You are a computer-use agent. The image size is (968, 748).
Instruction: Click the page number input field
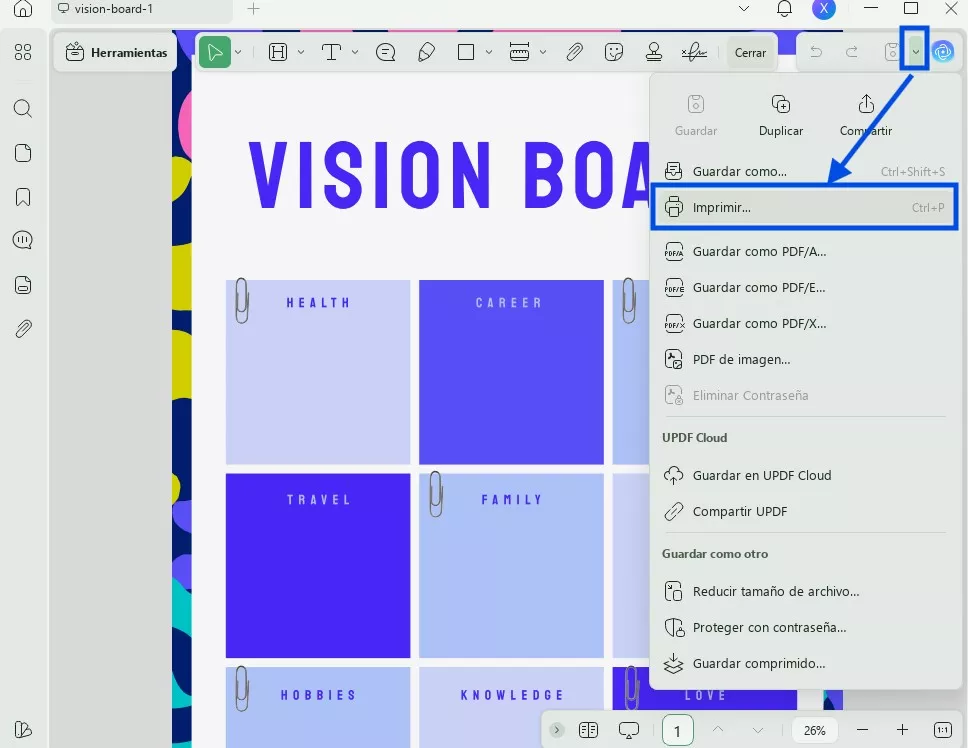tap(677, 731)
